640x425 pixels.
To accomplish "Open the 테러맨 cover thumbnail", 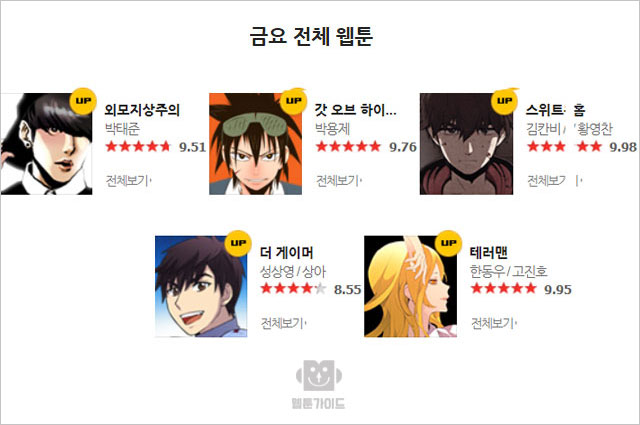I will coord(410,286).
